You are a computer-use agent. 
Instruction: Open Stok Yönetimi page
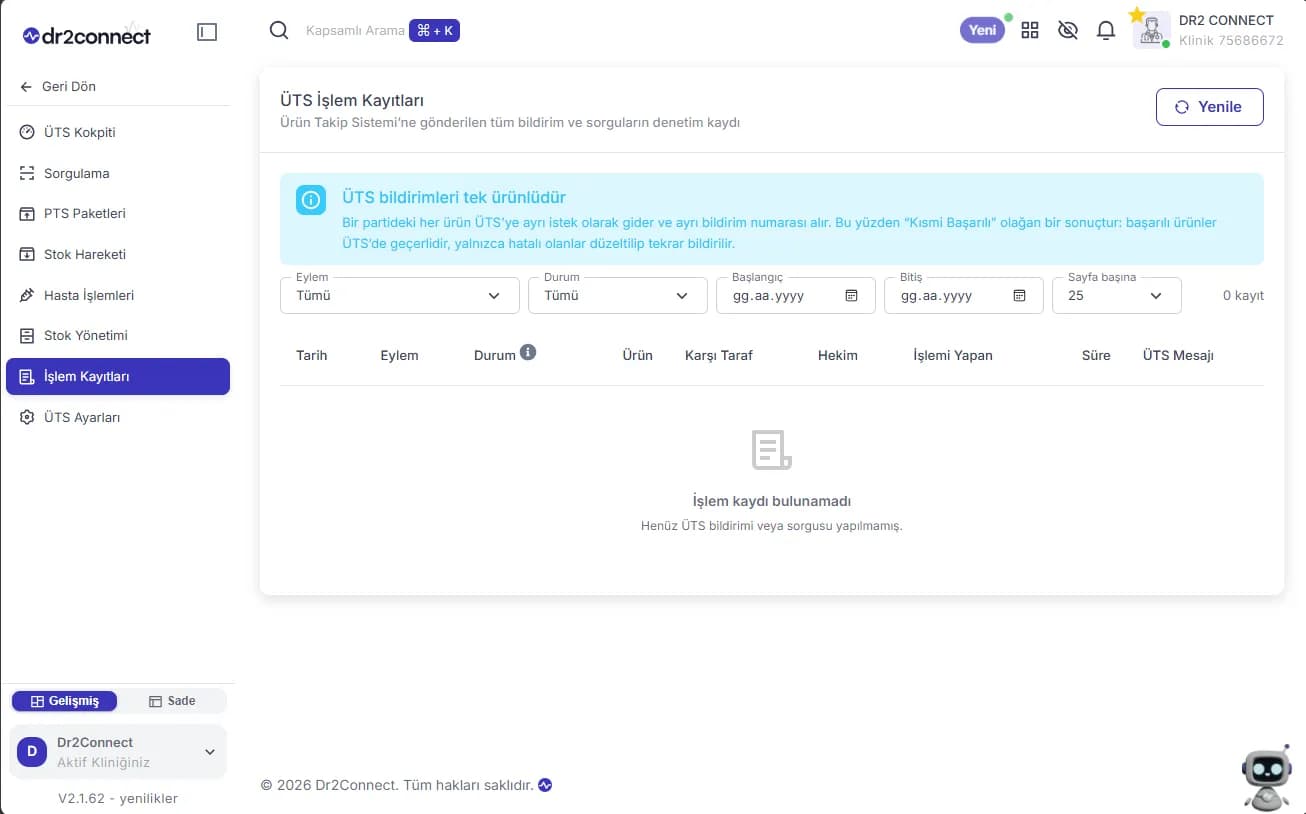[118, 335]
